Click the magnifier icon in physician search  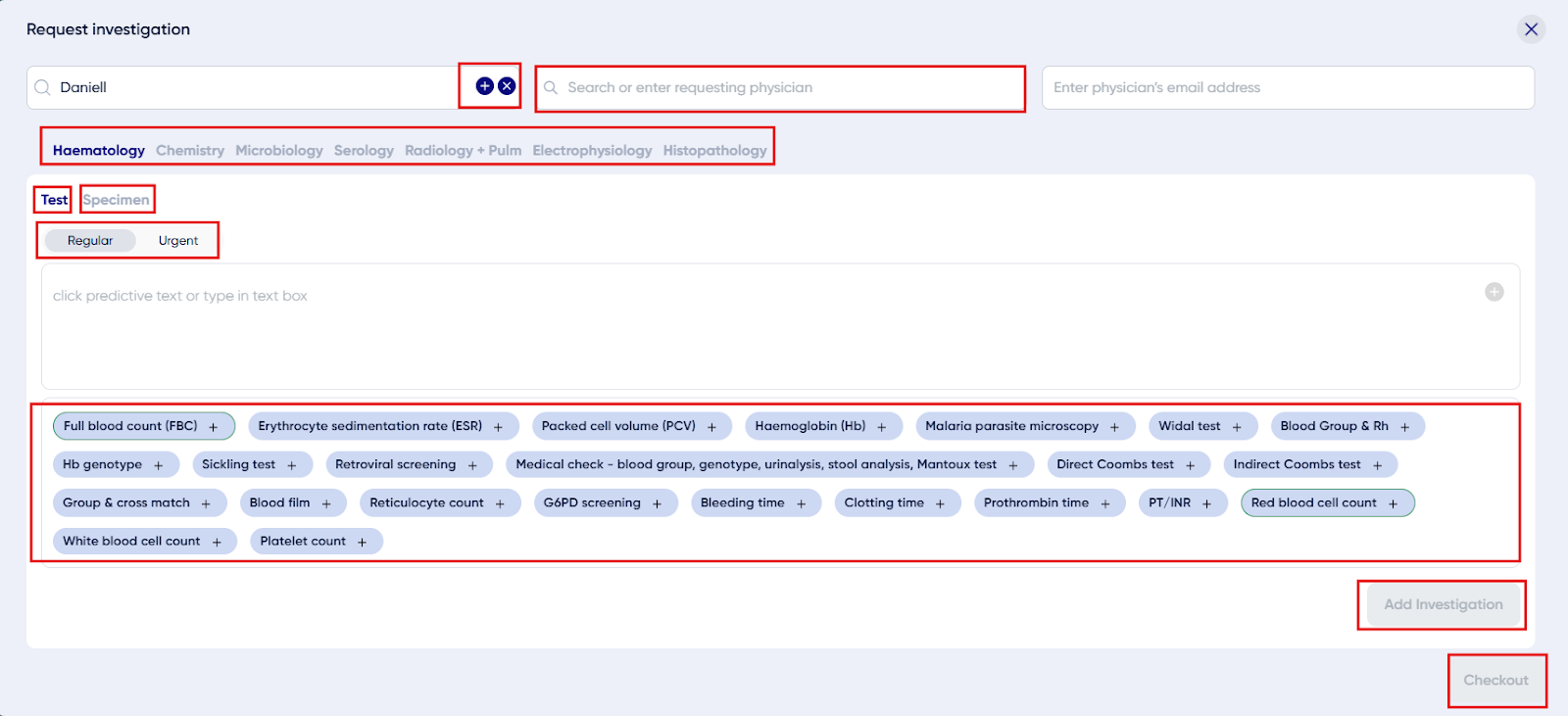pos(551,87)
